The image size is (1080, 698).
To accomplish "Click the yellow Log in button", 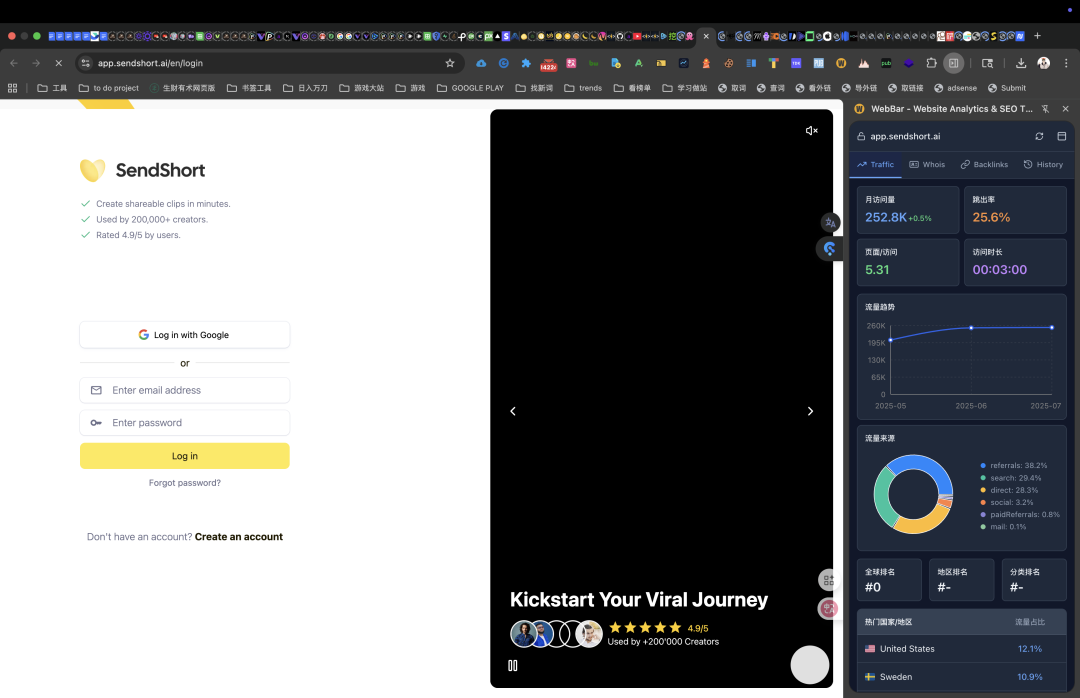I will coord(185,456).
